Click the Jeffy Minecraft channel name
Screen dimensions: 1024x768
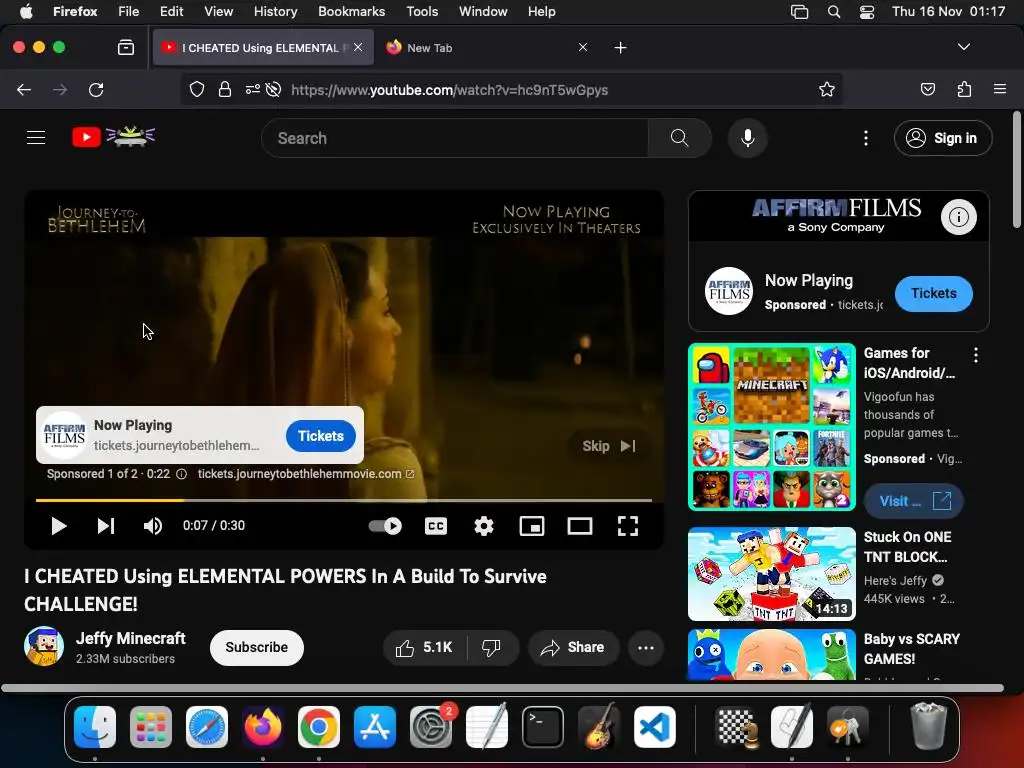(131, 638)
